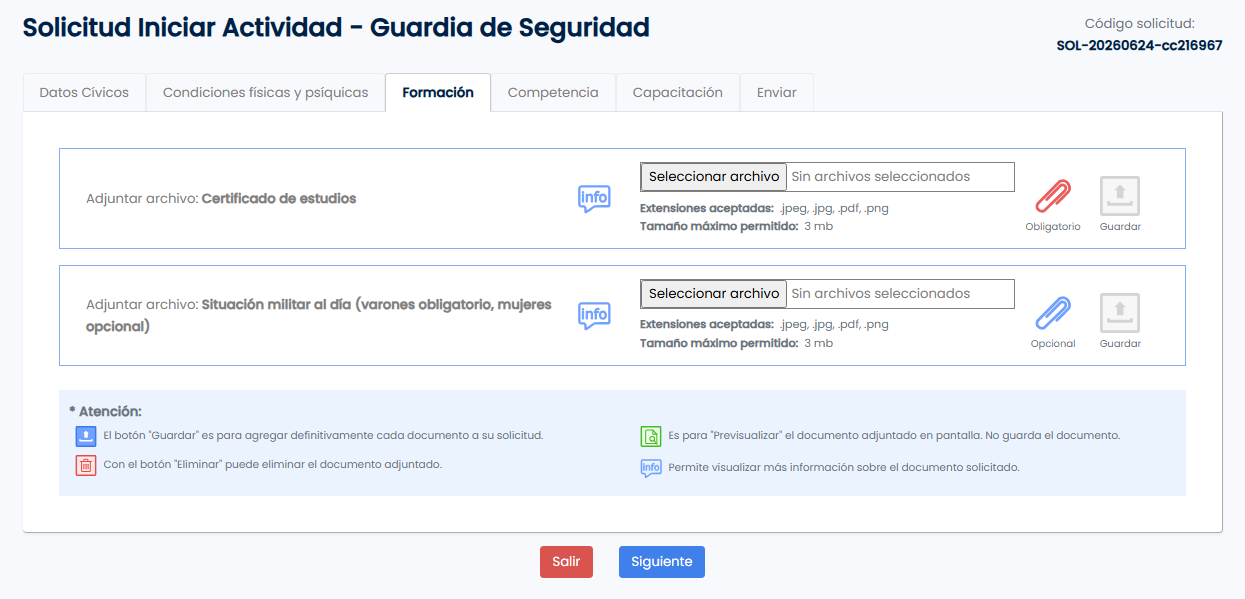Open info icon for Situación militar al día
Image resolution: width=1245 pixels, height=599 pixels.
(x=594, y=315)
